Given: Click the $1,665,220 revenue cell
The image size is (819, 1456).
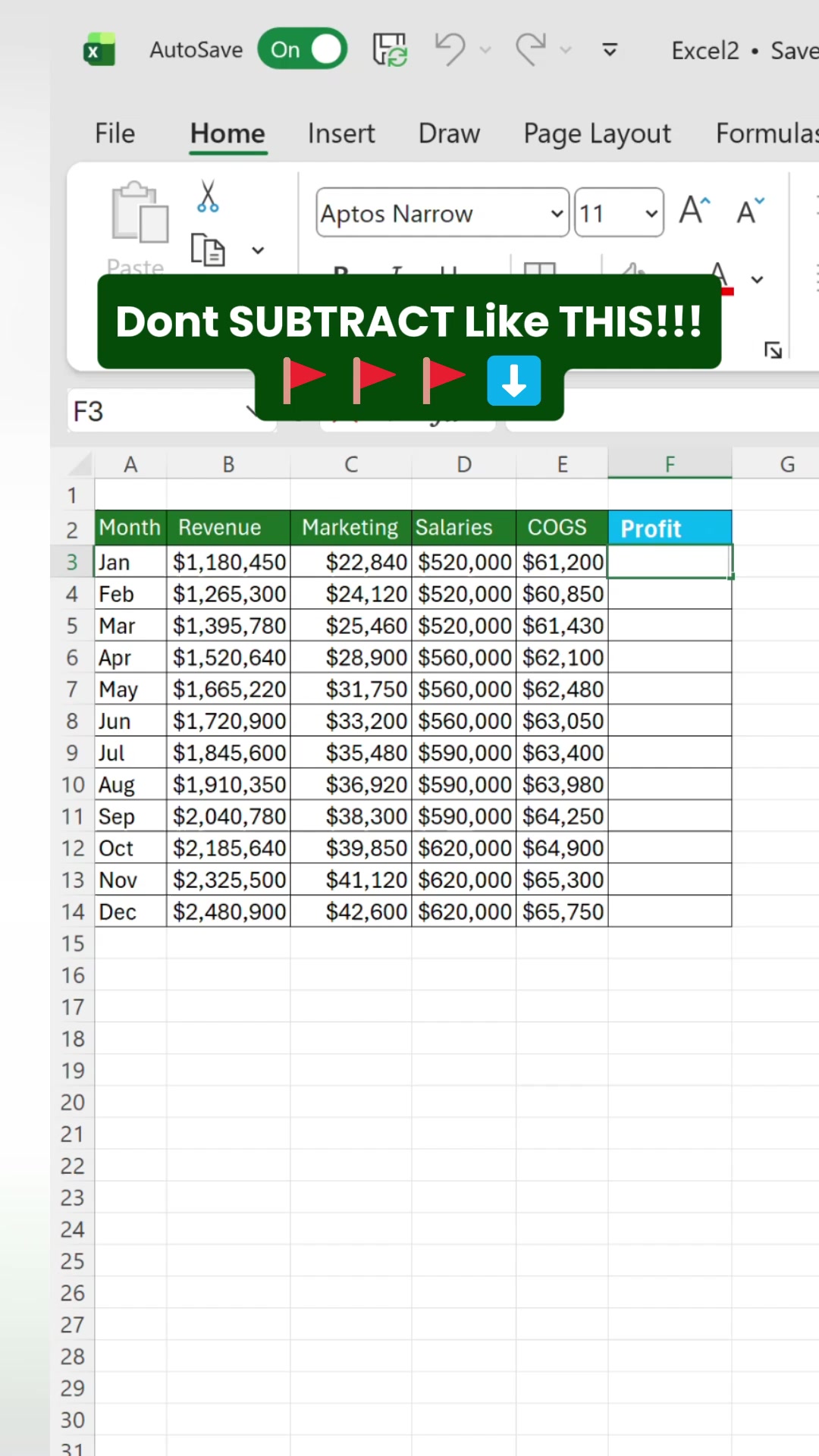Looking at the screenshot, I should point(228,689).
